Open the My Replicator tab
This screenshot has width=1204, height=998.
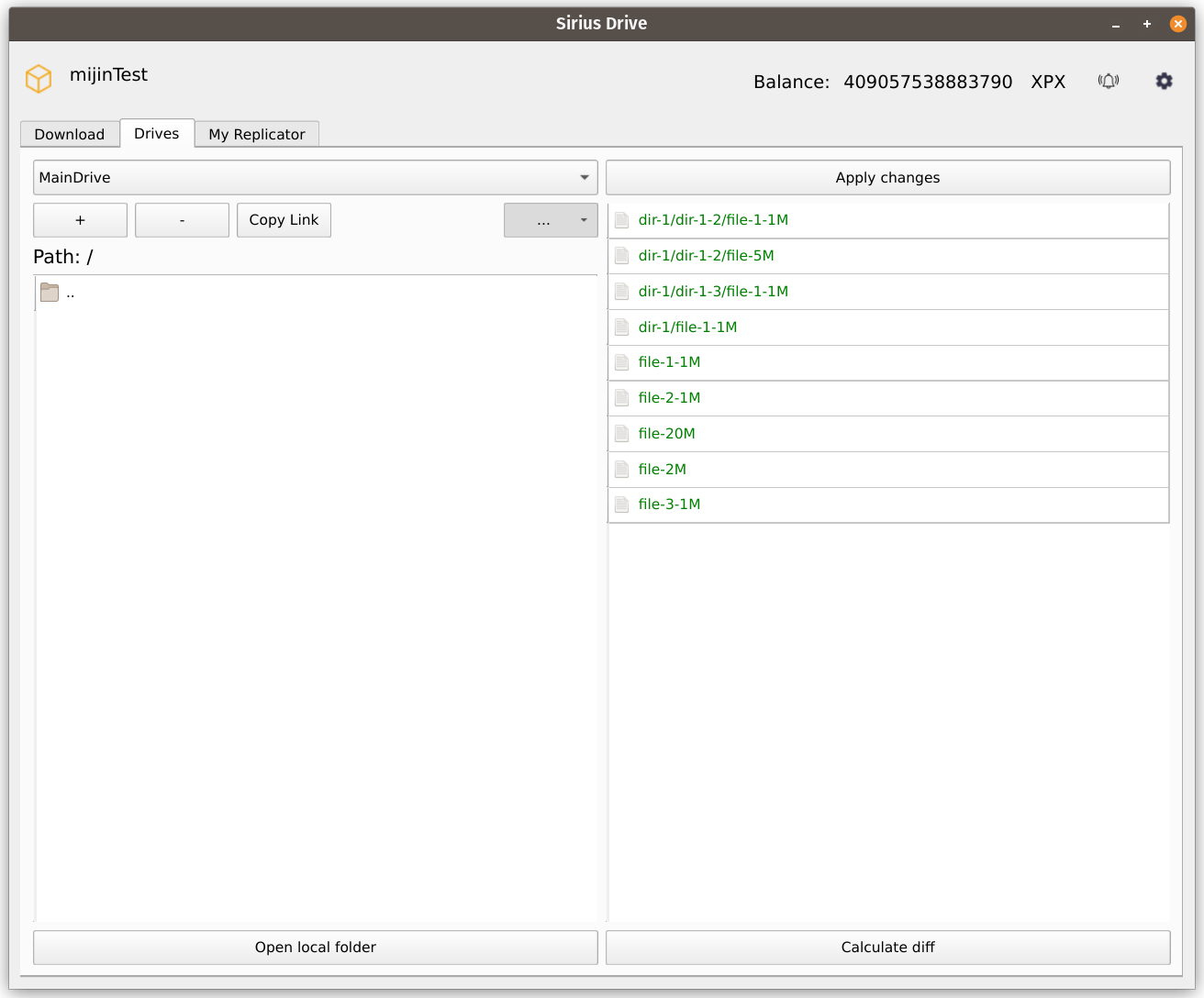pyautogui.click(x=257, y=134)
